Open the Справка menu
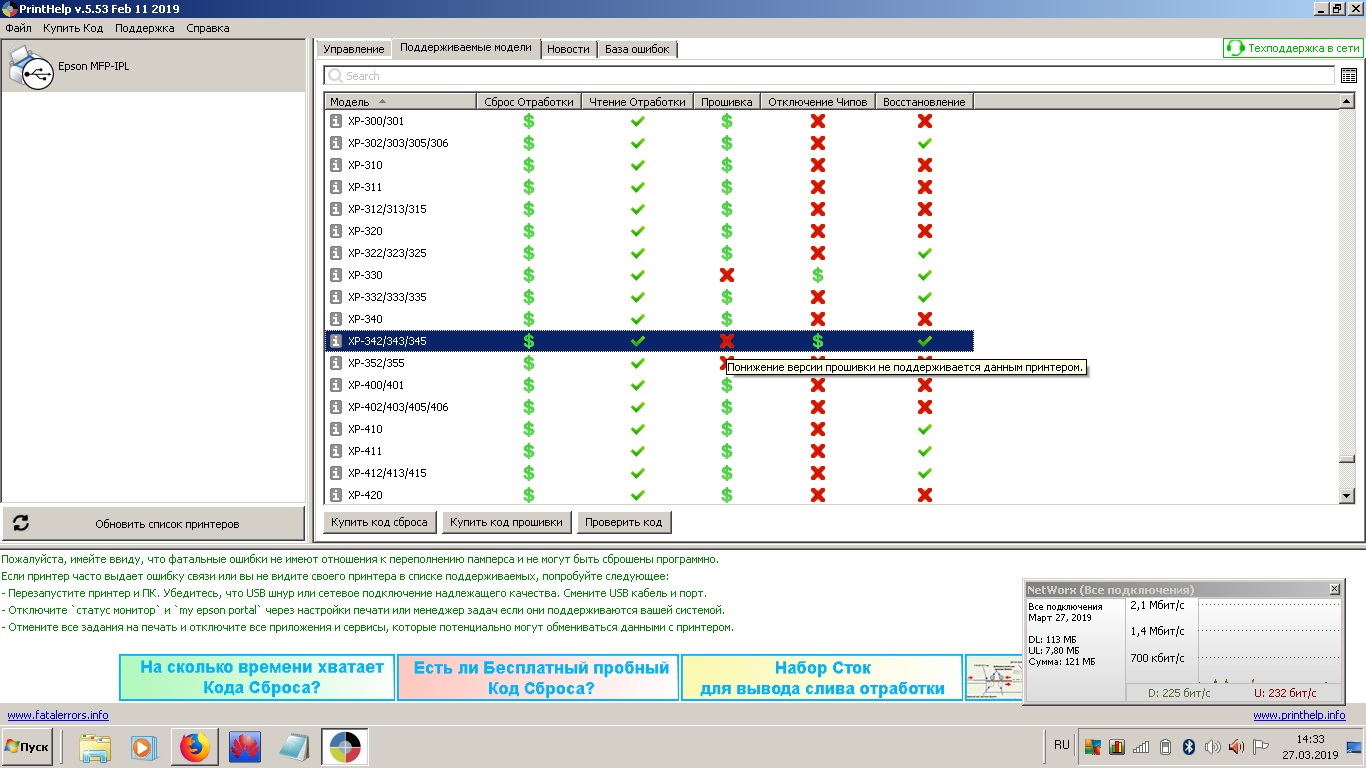 (207, 28)
